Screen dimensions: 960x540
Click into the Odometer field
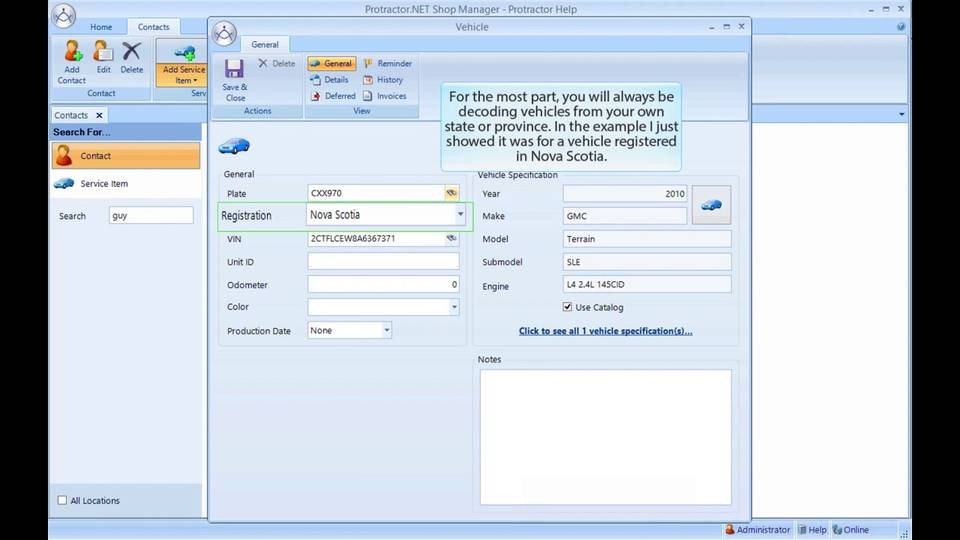(x=383, y=284)
